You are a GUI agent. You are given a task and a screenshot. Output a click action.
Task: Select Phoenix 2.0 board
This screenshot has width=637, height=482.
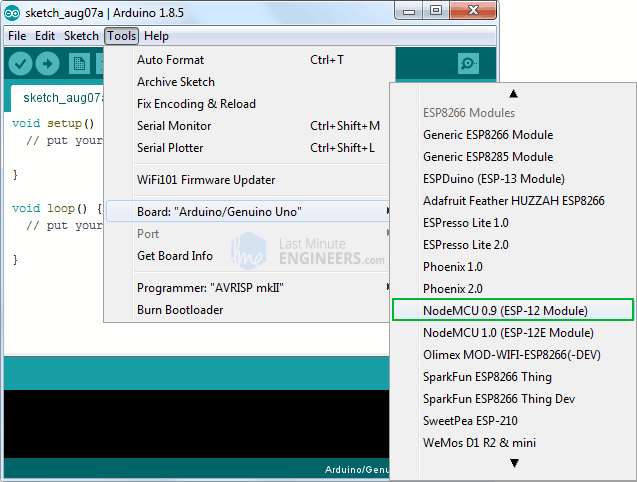pos(513,289)
